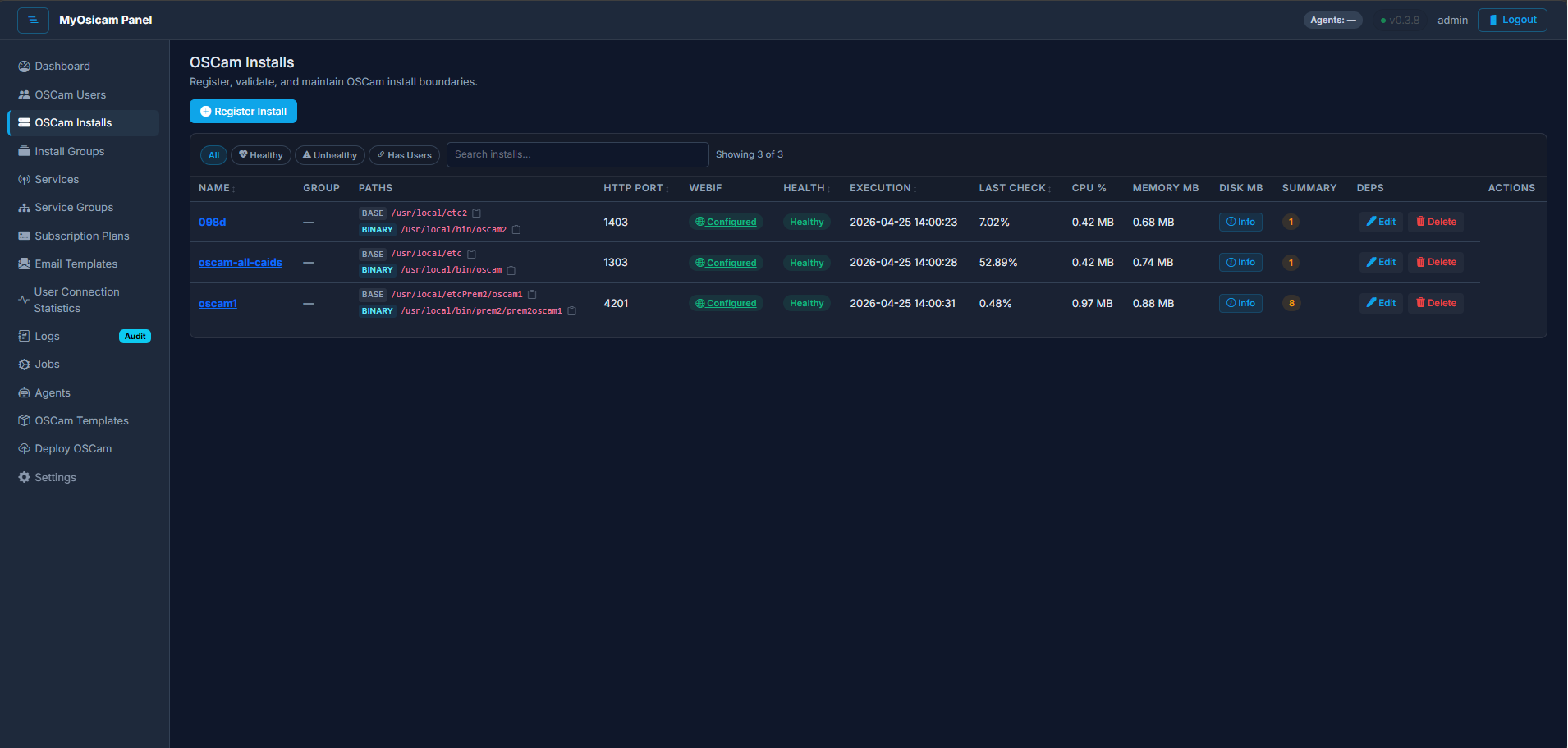This screenshot has height=748, width=1568.
Task: Click the admin username
Action: (1452, 21)
